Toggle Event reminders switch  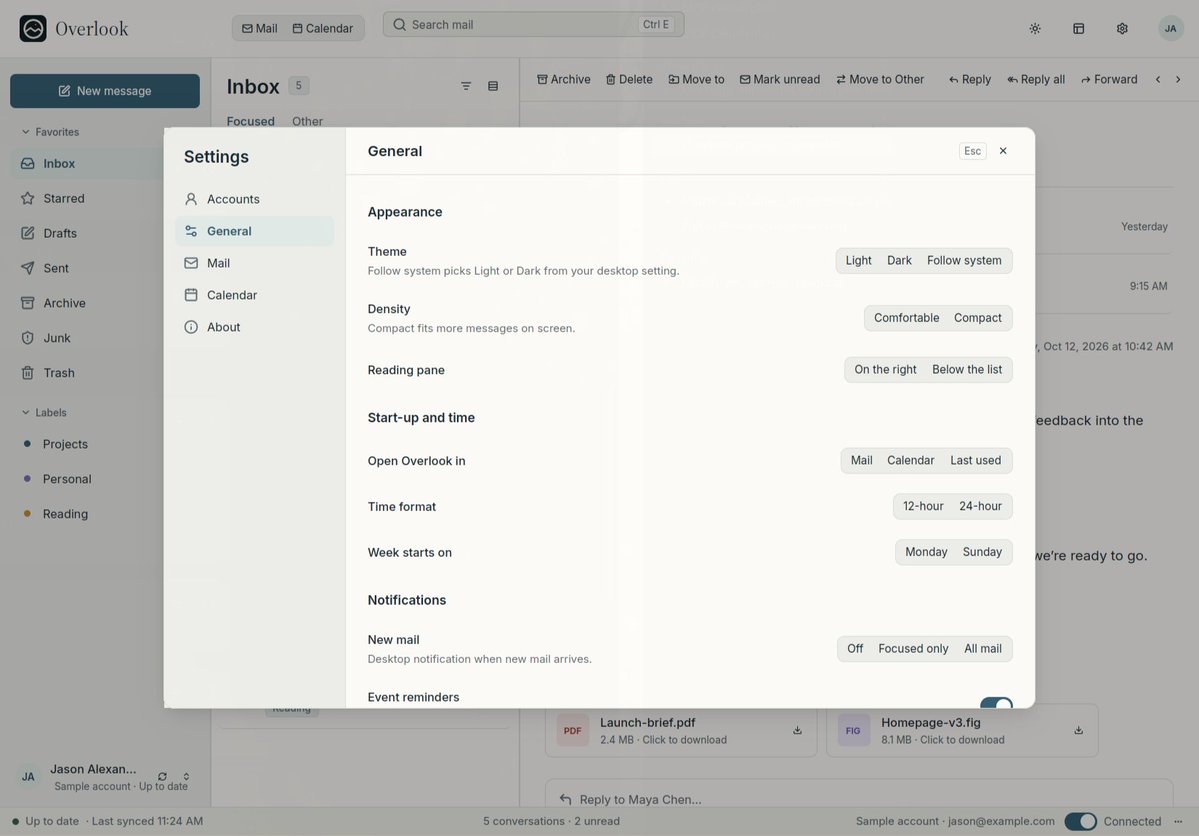click(996, 703)
